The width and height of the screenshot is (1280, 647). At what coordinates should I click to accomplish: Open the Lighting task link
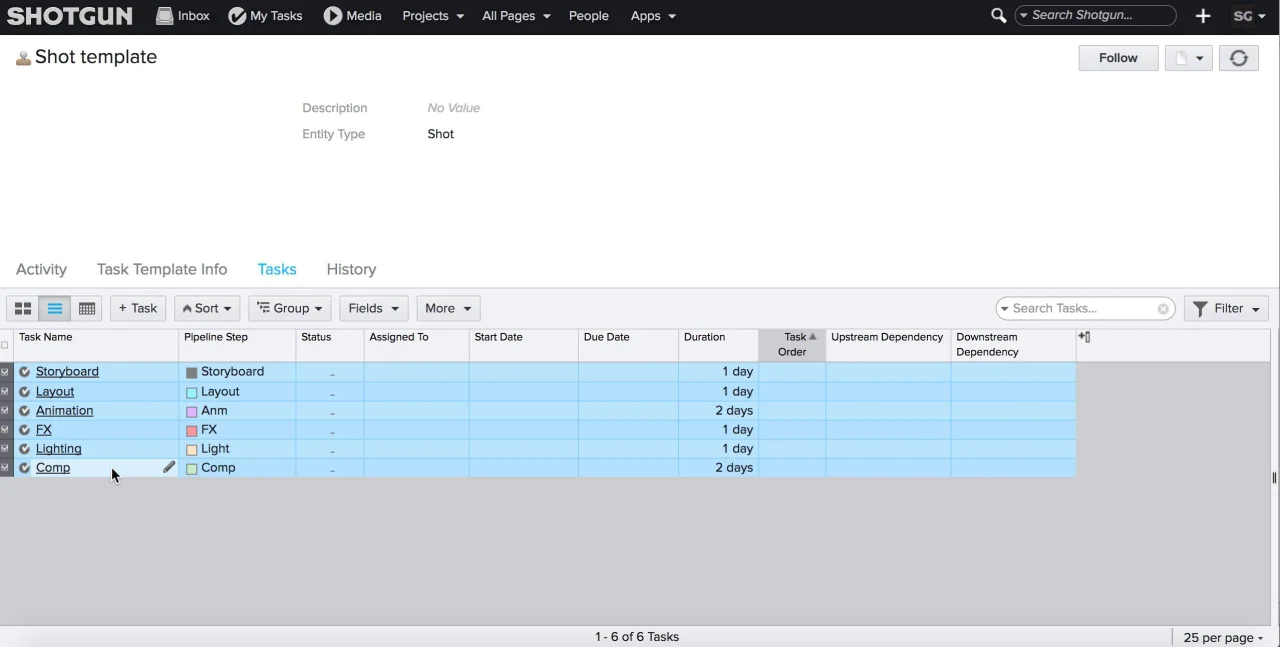[x=58, y=449]
